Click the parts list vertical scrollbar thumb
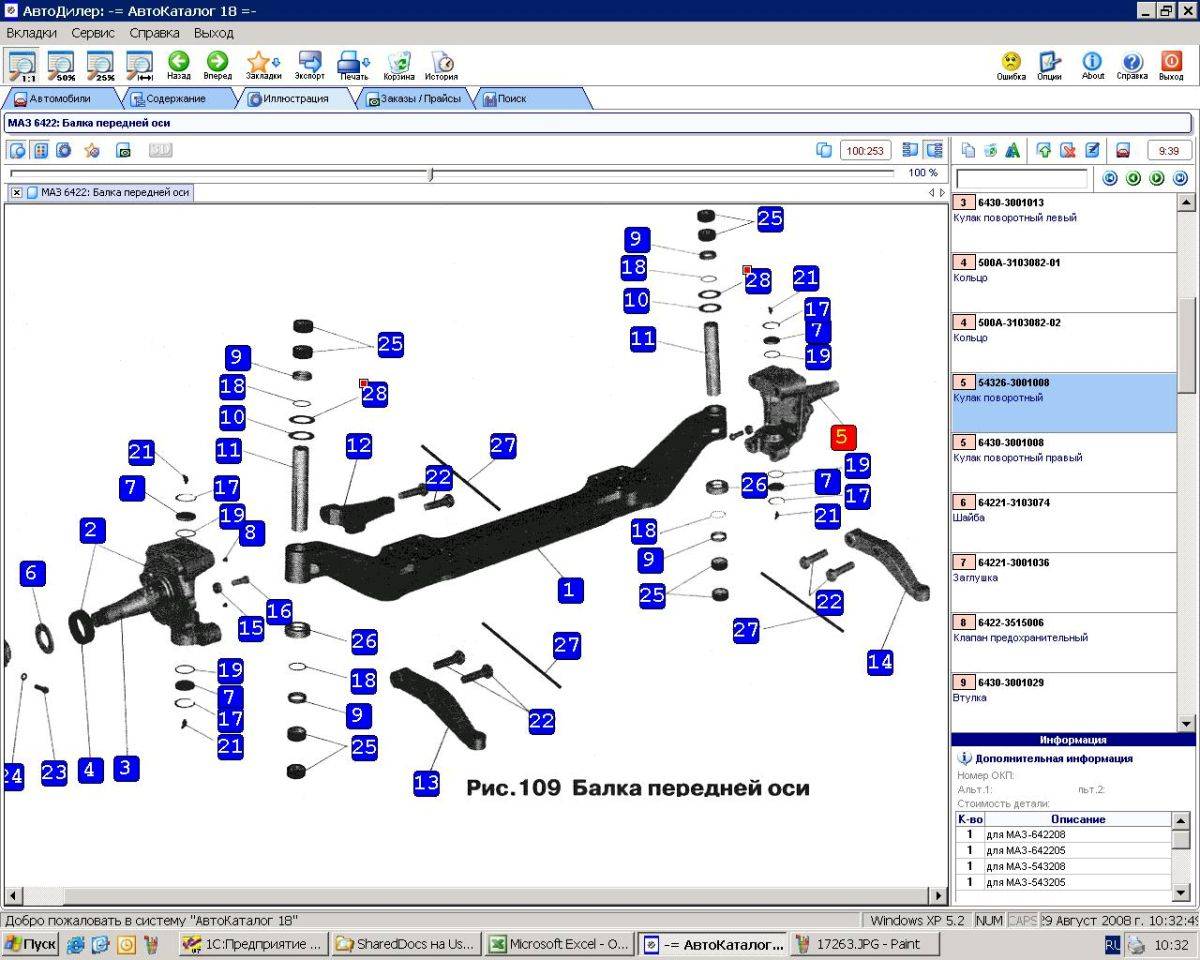The image size is (1200, 960). click(x=1186, y=345)
